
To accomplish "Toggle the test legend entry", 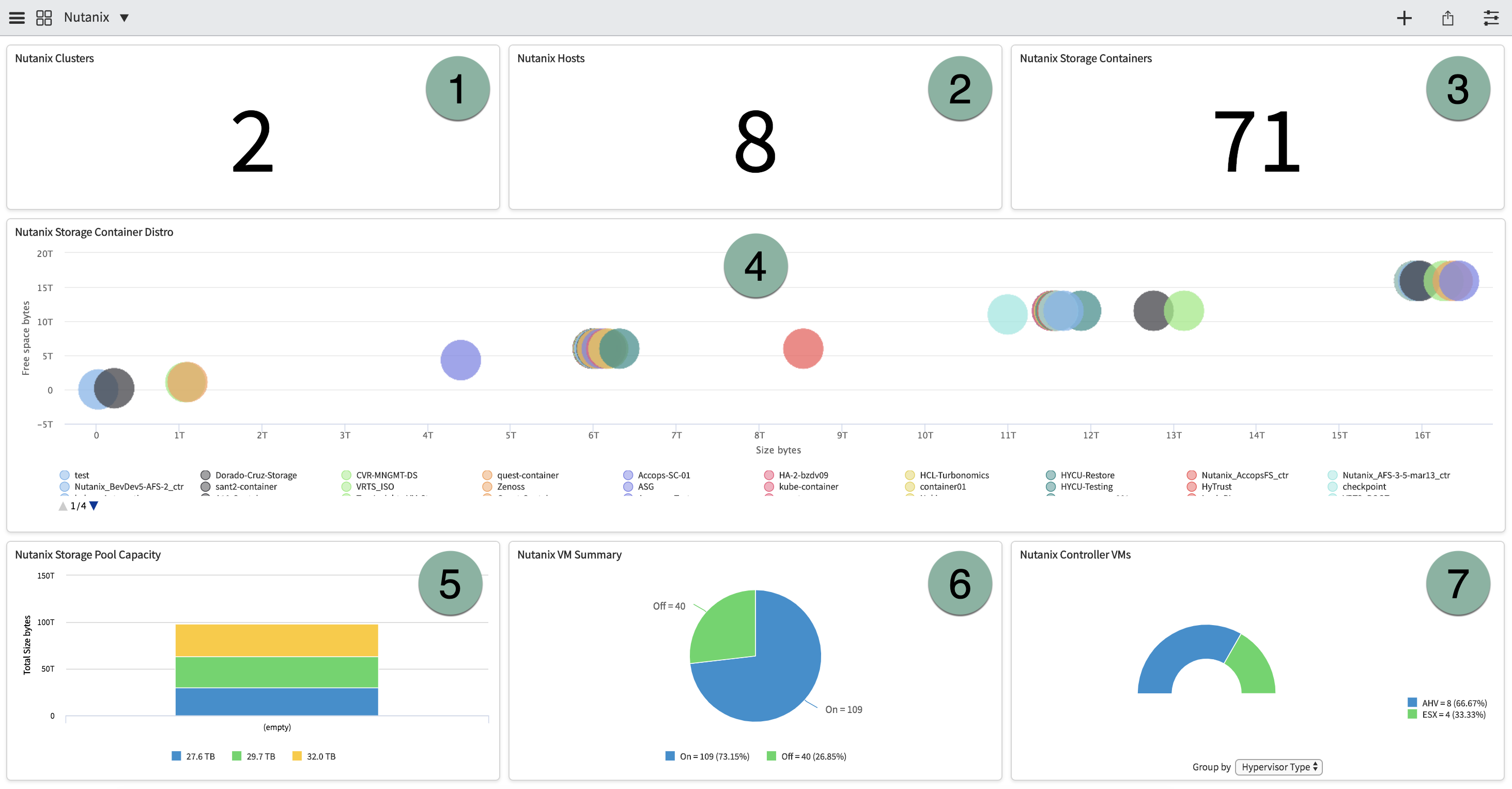I will (x=74, y=475).
